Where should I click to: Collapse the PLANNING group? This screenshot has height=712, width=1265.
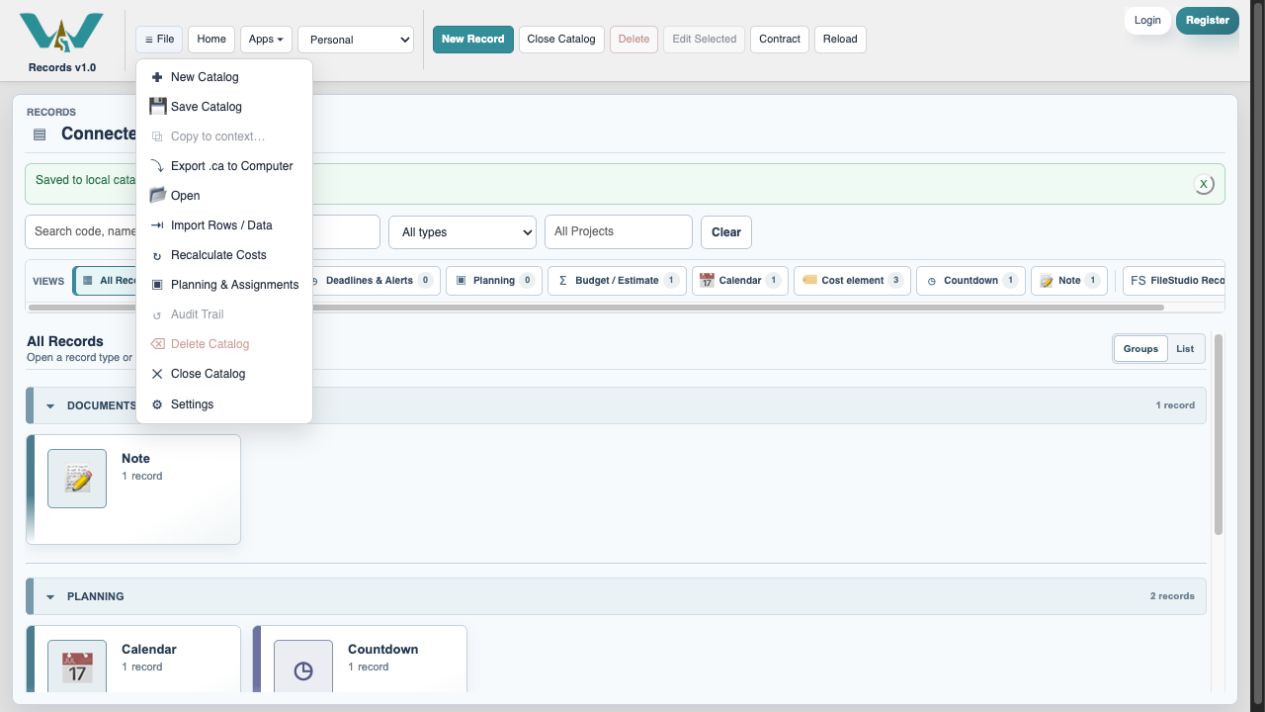[x=51, y=597]
